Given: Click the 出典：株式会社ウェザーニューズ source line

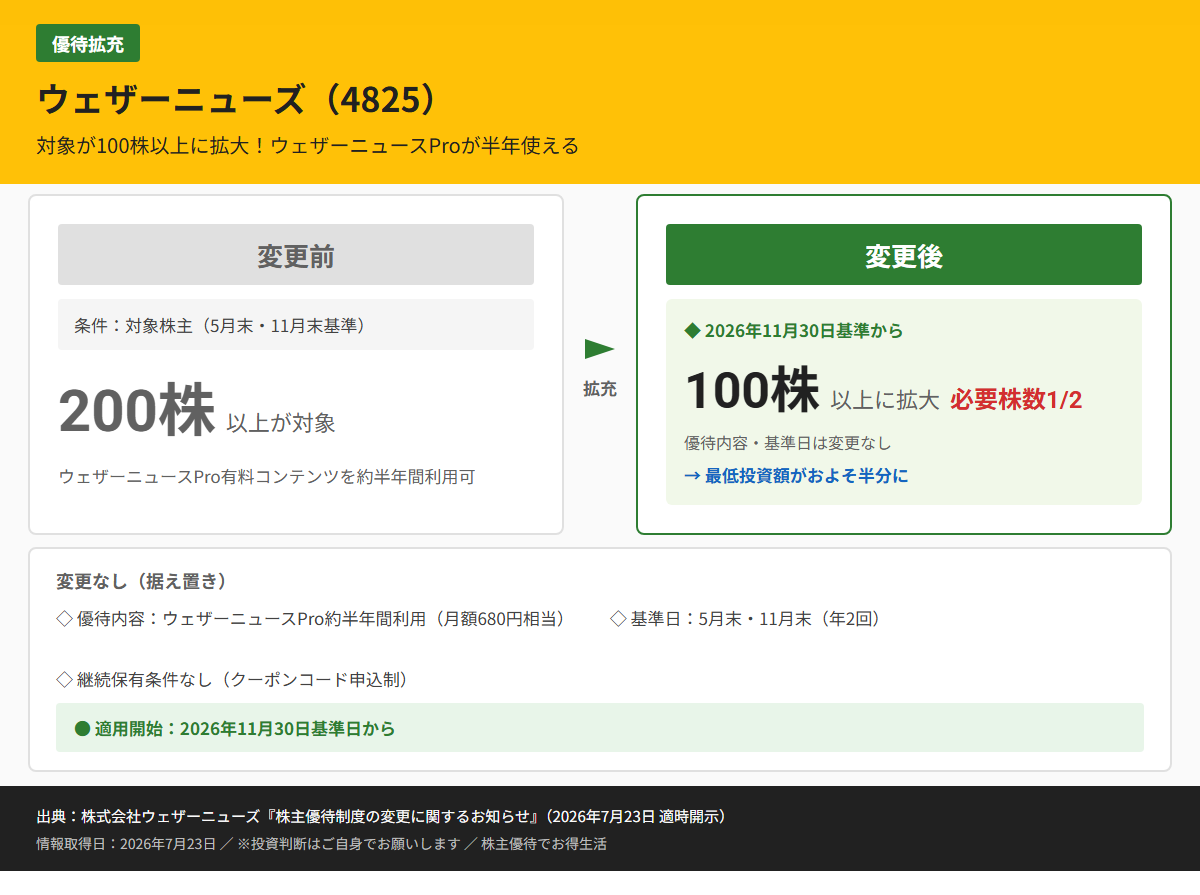Looking at the screenshot, I should click(x=381, y=817).
